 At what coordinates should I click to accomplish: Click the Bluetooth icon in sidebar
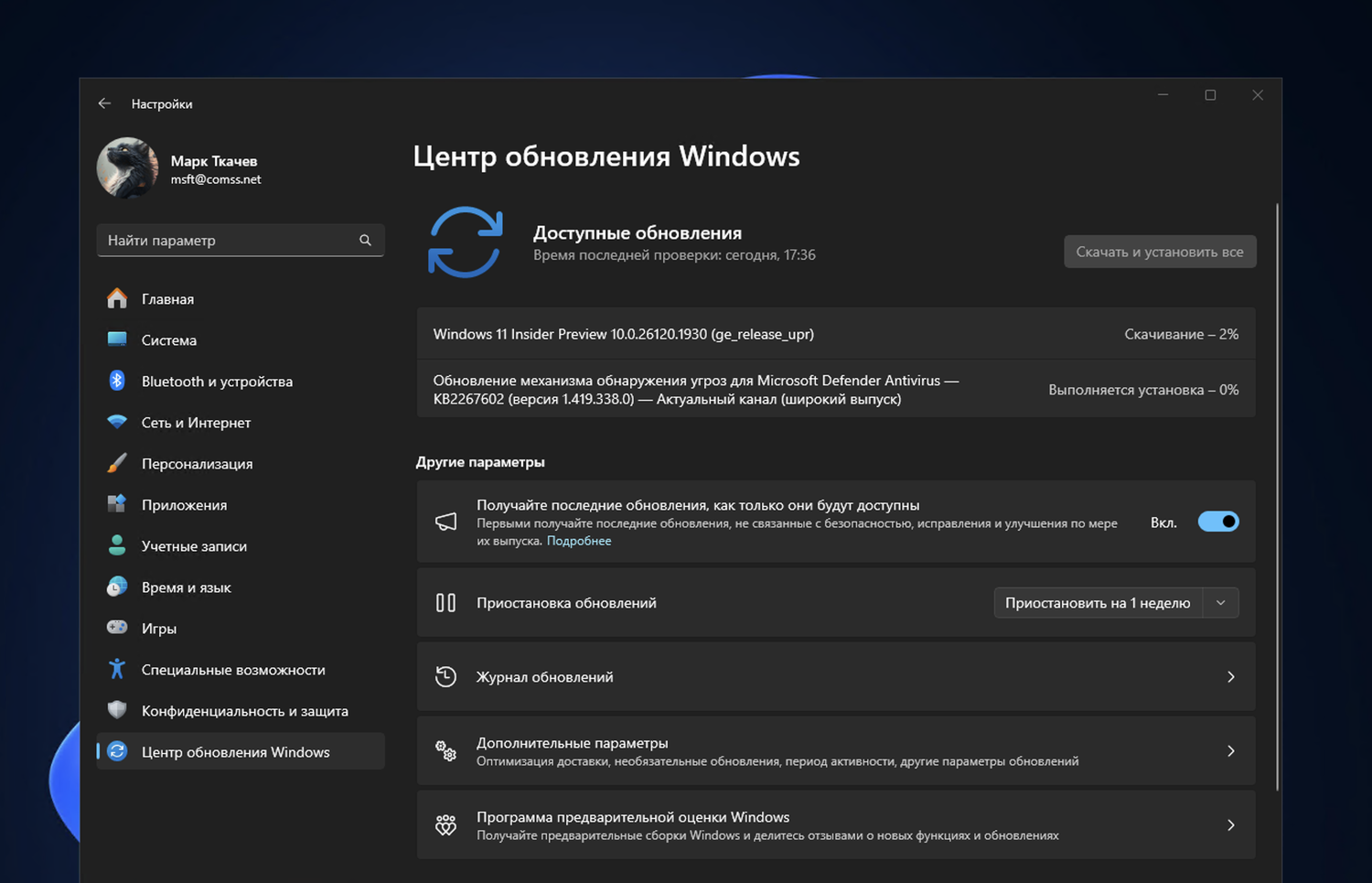(117, 381)
